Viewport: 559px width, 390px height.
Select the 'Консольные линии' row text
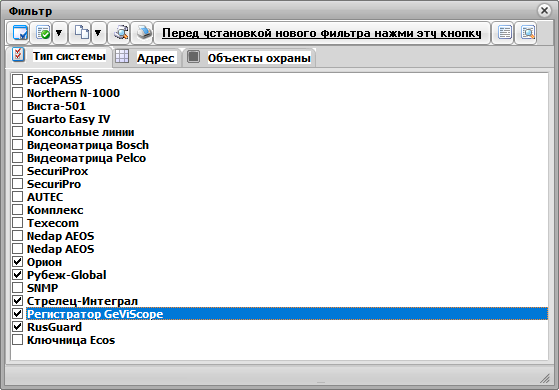coord(81,132)
